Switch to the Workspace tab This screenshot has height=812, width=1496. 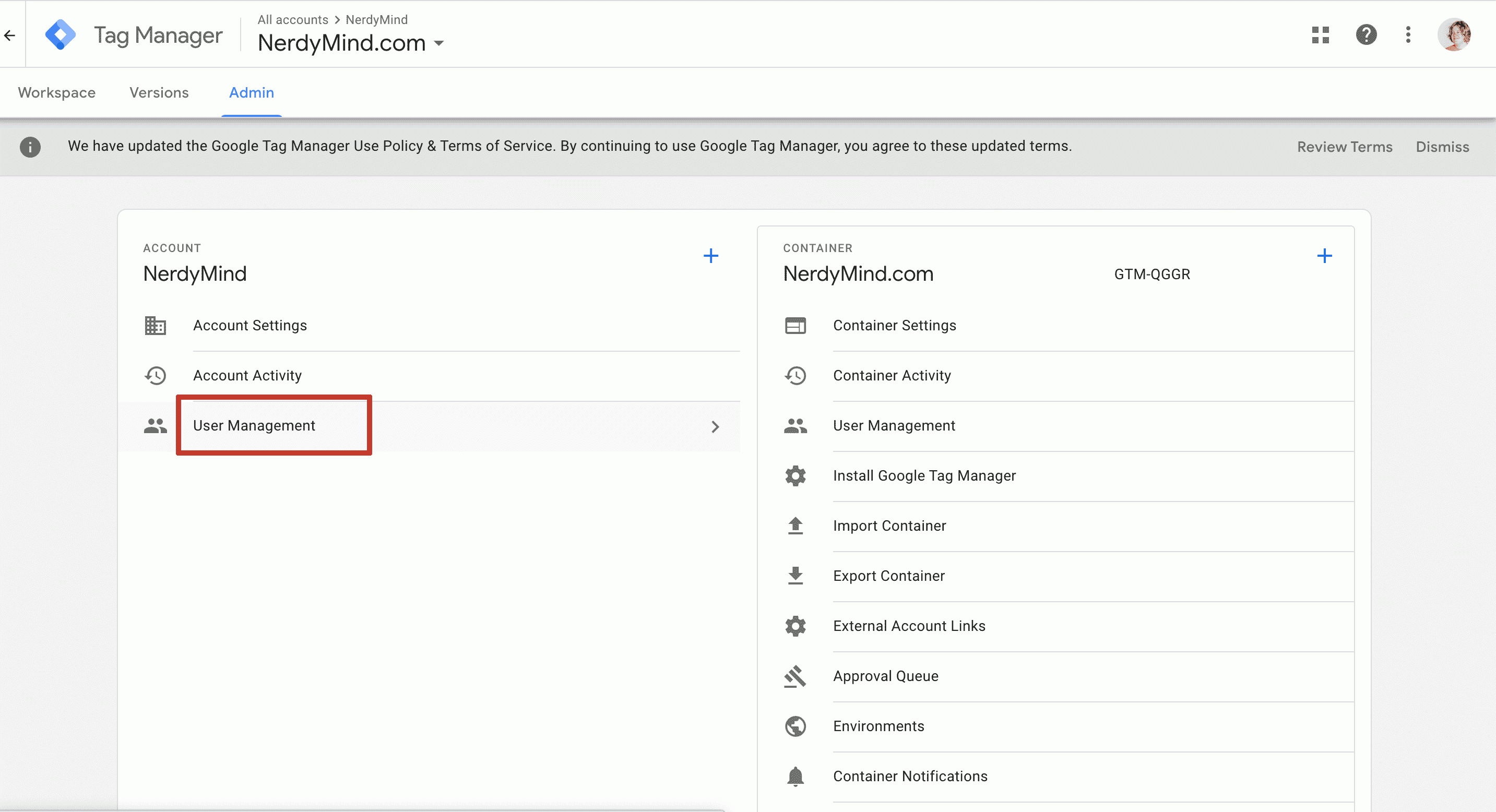(x=57, y=93)
